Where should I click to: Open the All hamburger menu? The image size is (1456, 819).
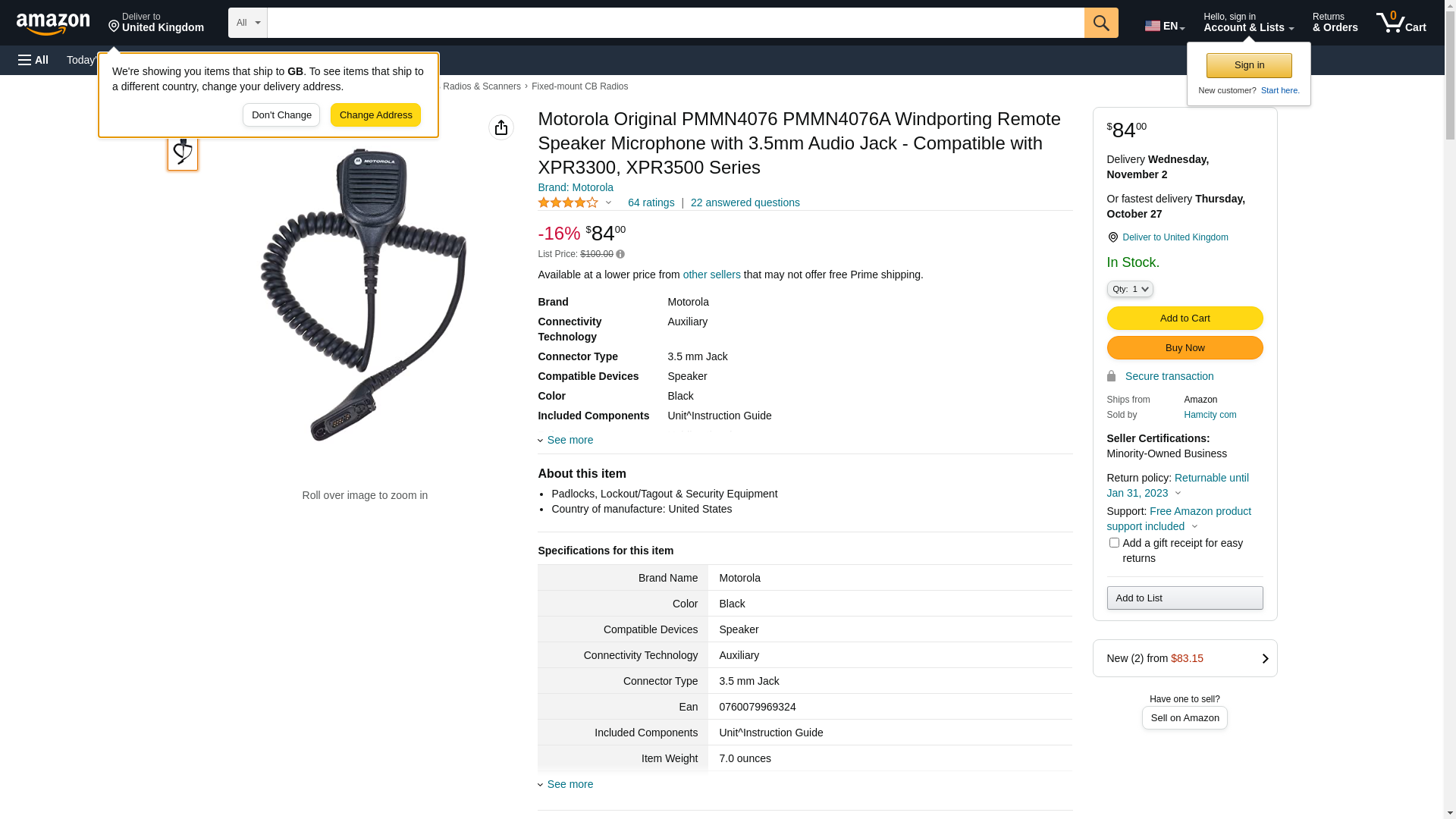click(x=33, y=60)
